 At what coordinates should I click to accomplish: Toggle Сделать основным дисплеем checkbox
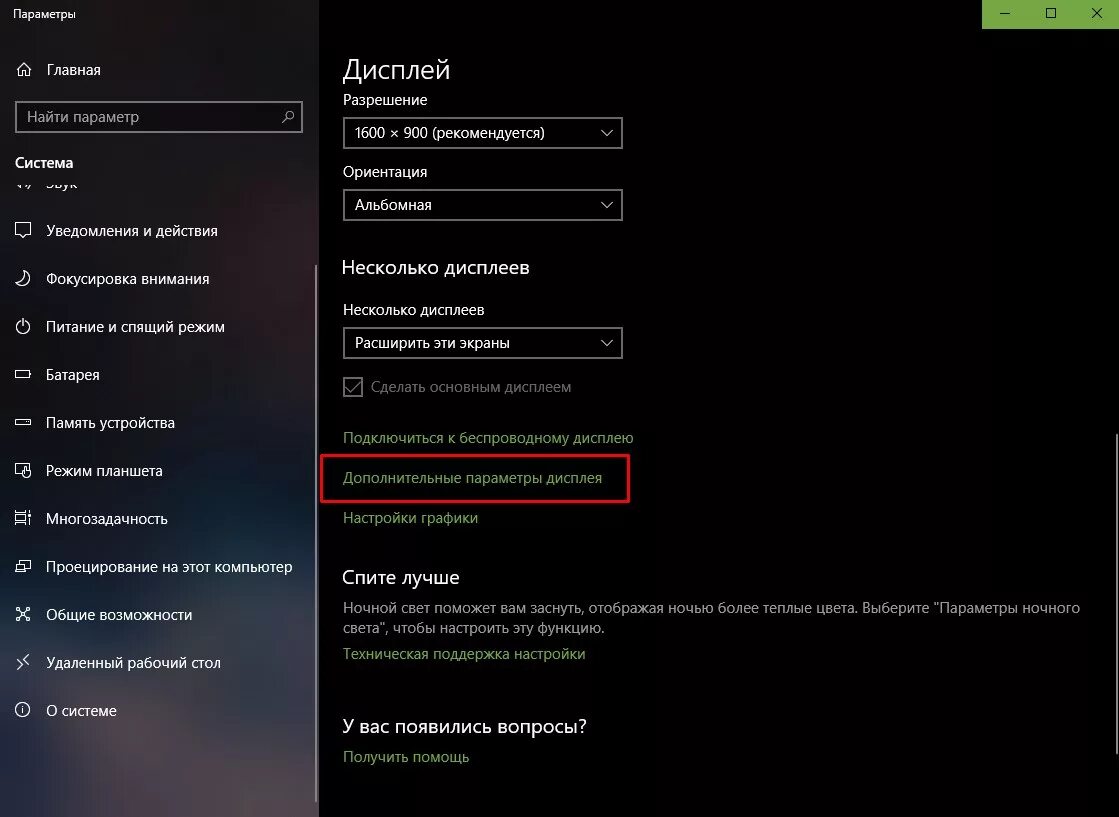[x=353, y=387]
